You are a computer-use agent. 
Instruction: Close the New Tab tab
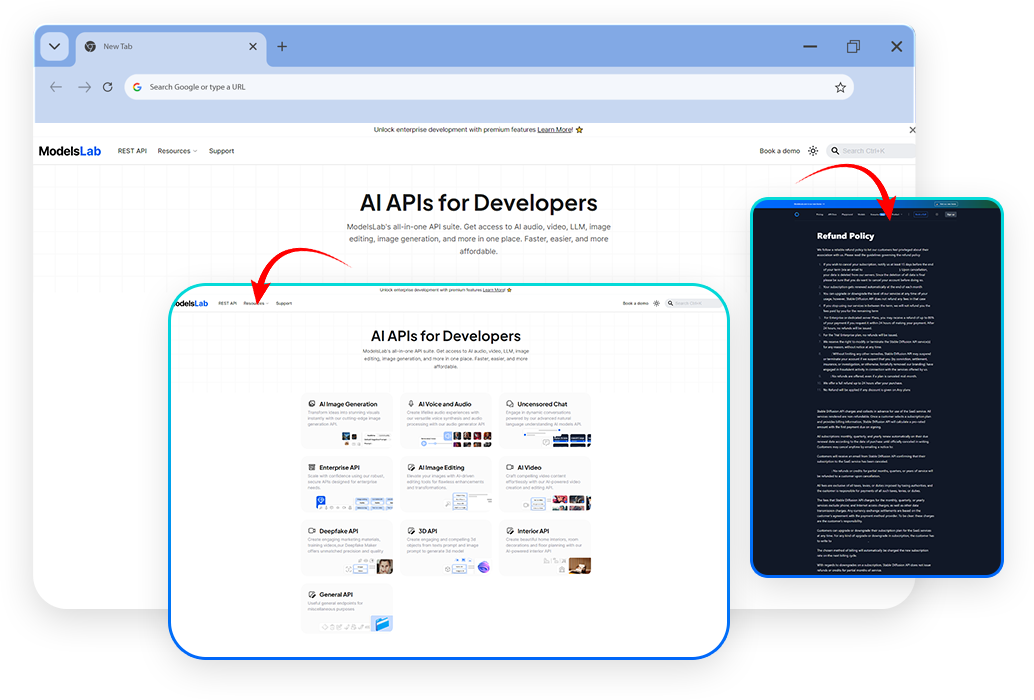[x=253, y=47]
